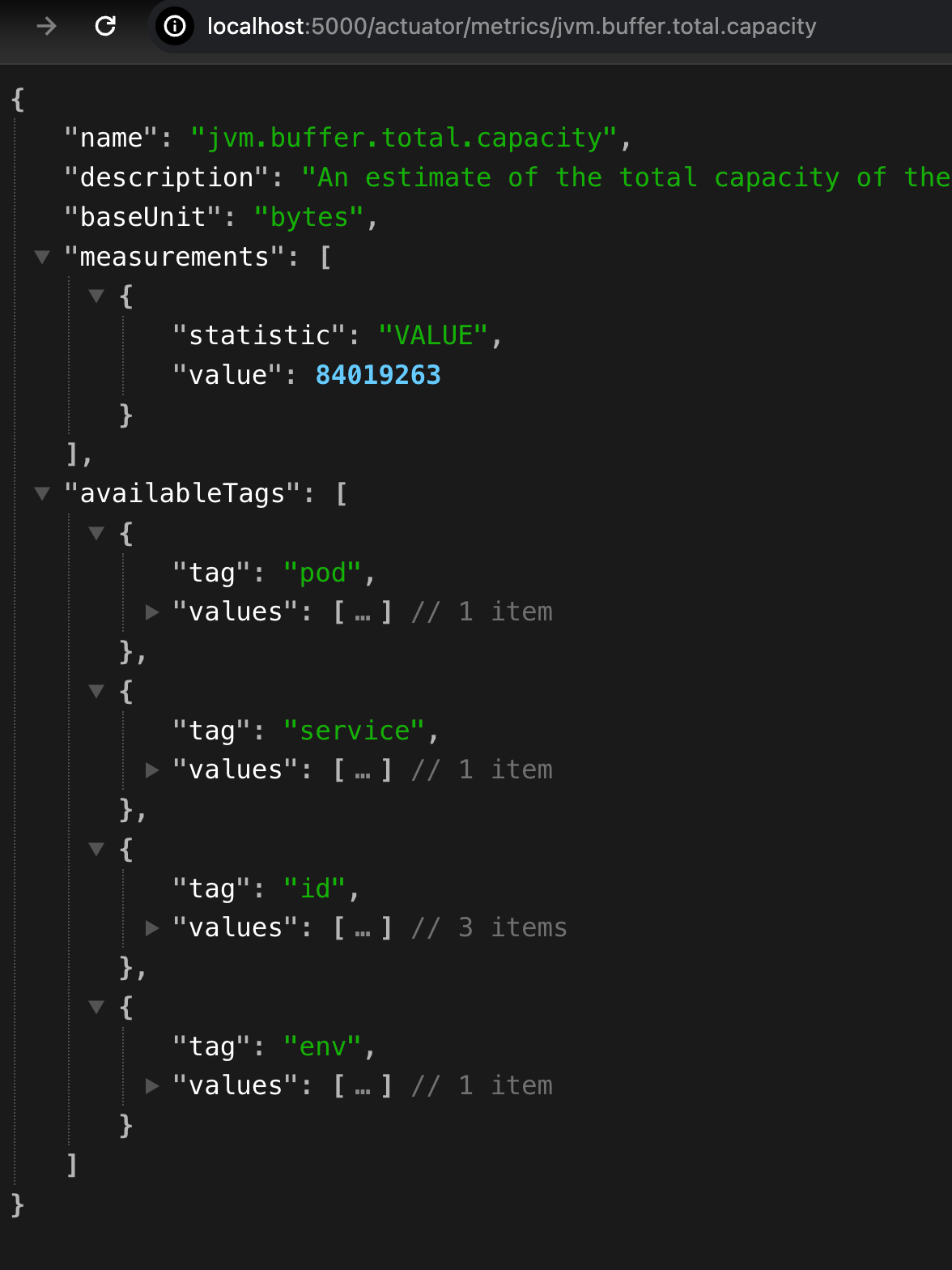Collapse the "measurements" array
Screen dimensions: 952x1270
[42, 258]
